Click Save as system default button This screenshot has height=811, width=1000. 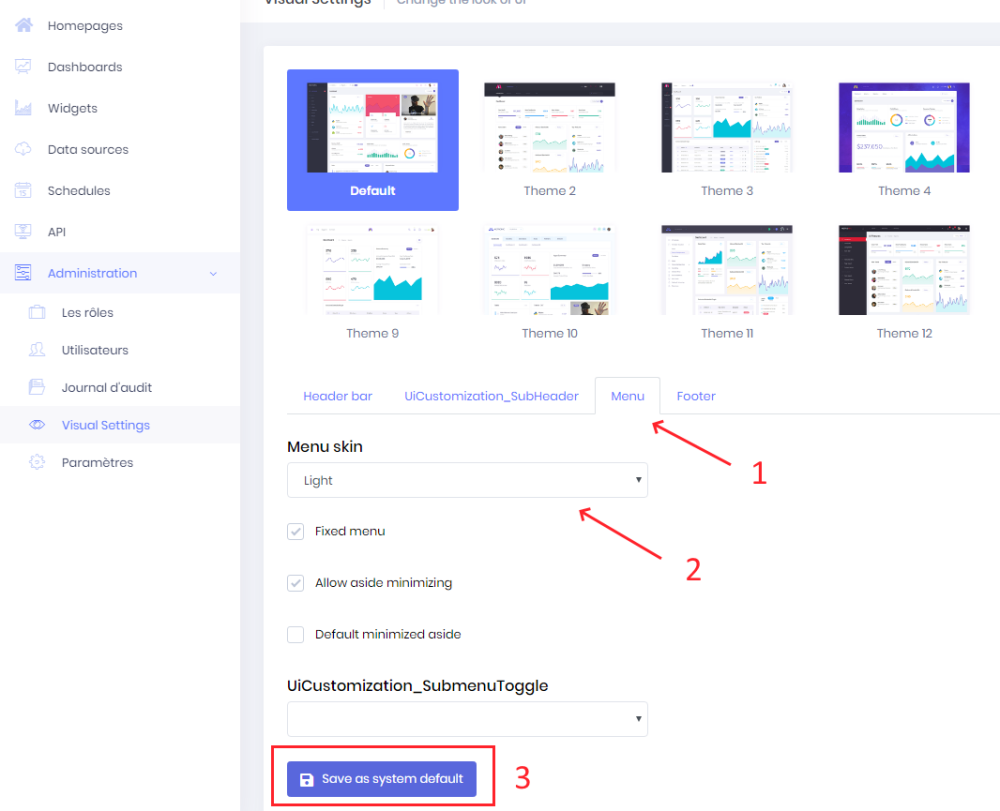pyautogui.click(x=381, y=779)
